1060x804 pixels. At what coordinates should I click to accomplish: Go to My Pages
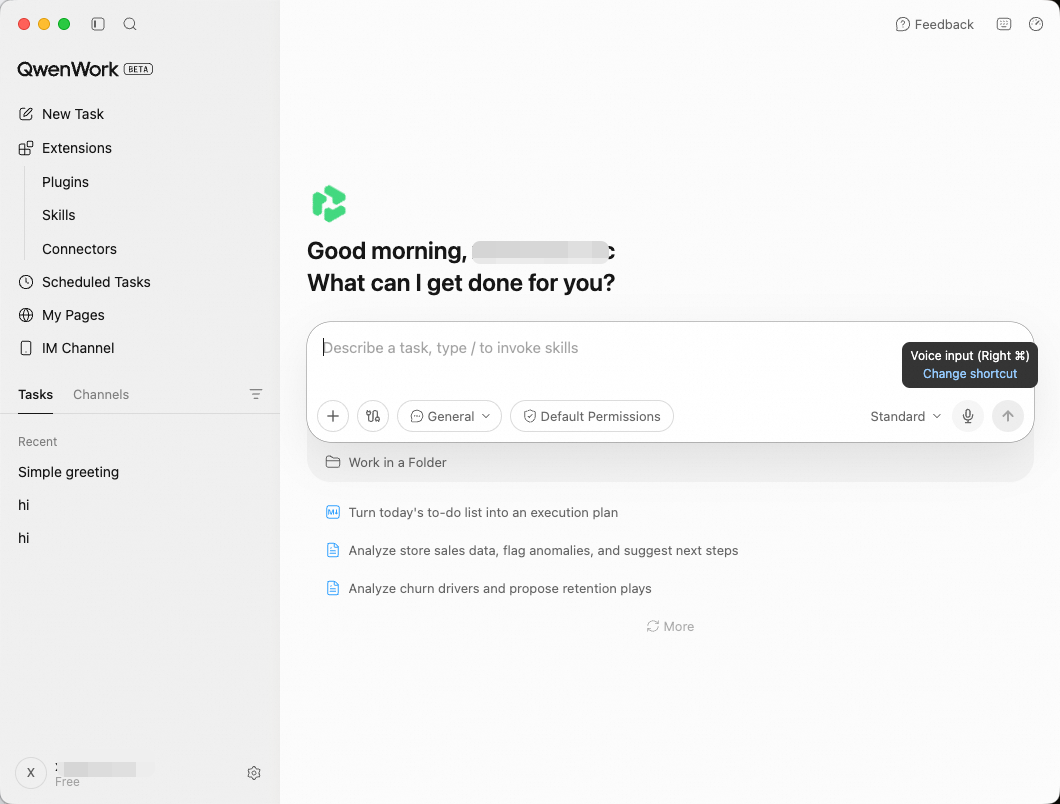73,315
